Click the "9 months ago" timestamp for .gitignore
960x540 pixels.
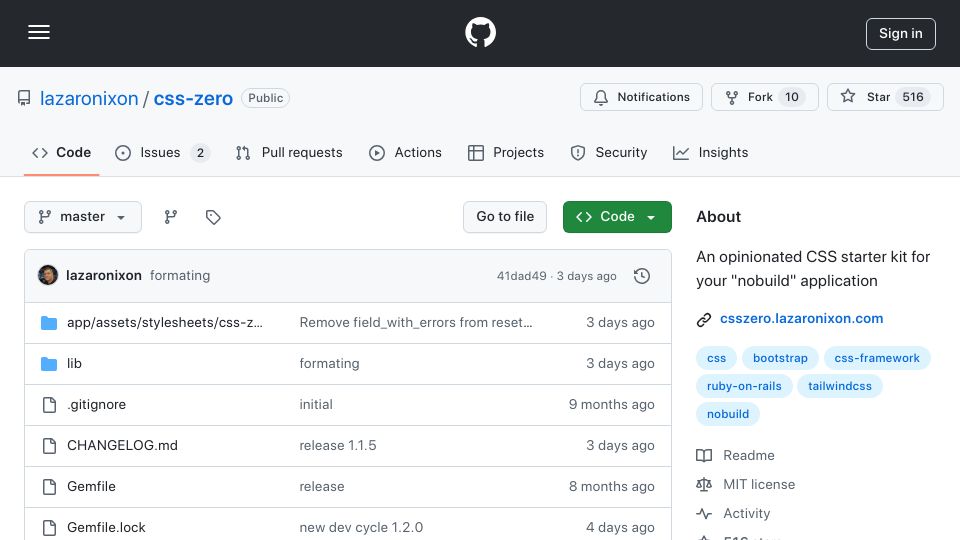pyautogui.click(x=612, y=405)
